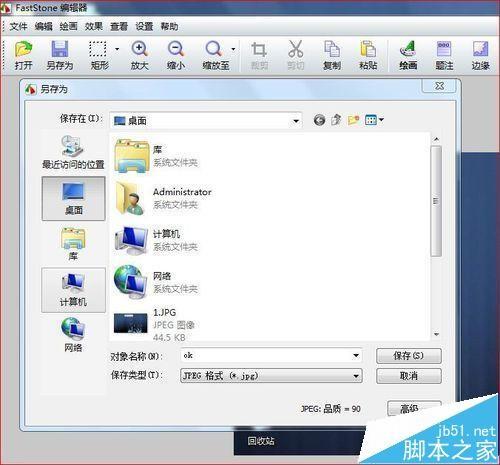This screenshot has height=465, width=500.
Task: Open the Edit (编辑) menu
Action: pos(43,26)
